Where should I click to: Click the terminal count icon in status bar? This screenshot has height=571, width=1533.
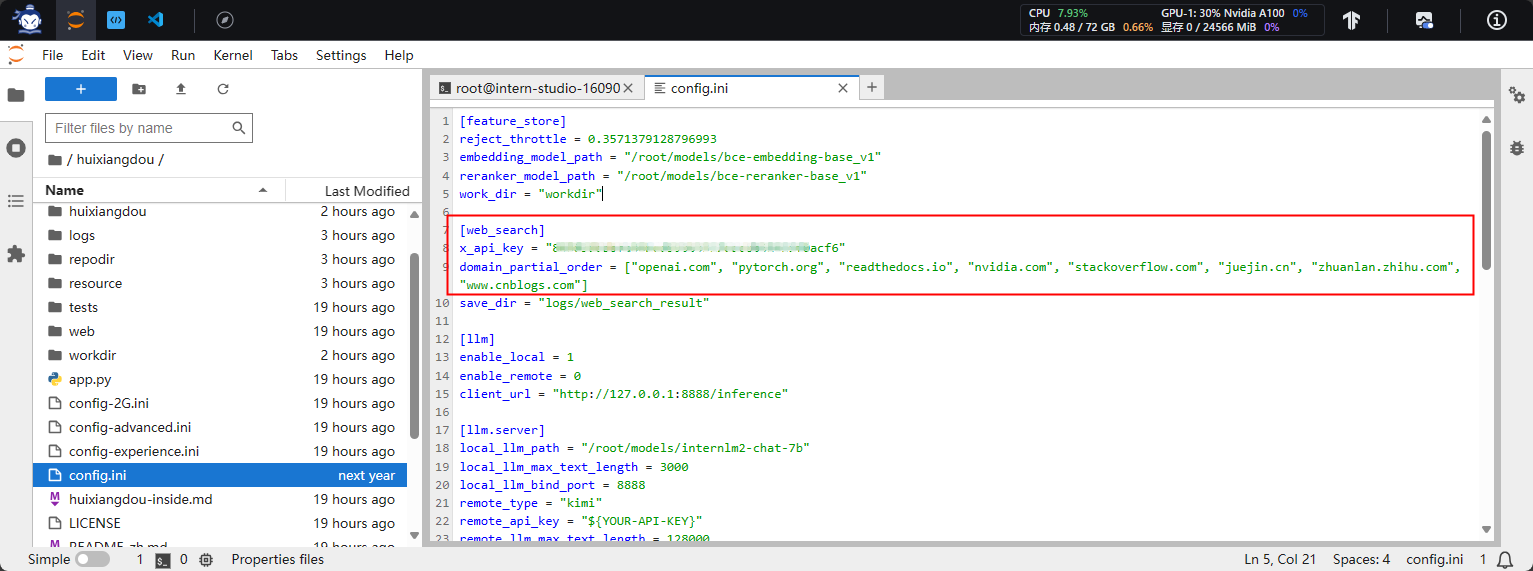coord(163,560)
